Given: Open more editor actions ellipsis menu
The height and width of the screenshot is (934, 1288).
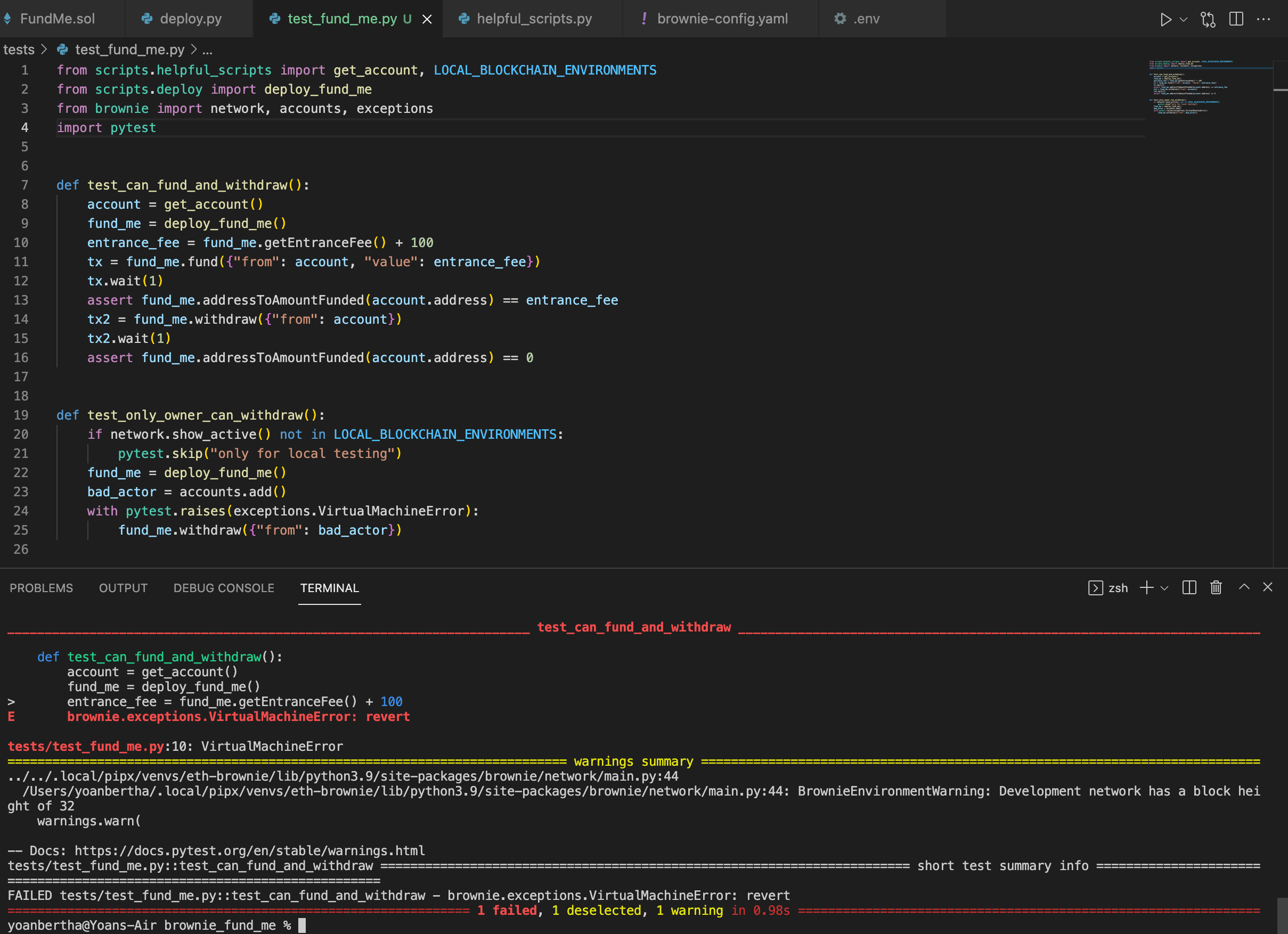Looking at the screenshot, I should 1264,19.
